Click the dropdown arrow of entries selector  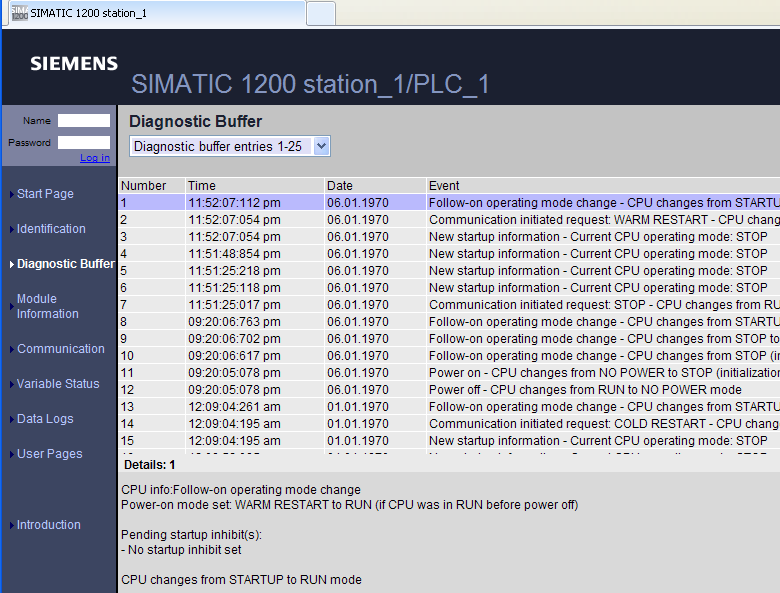(x=321, y=146)
